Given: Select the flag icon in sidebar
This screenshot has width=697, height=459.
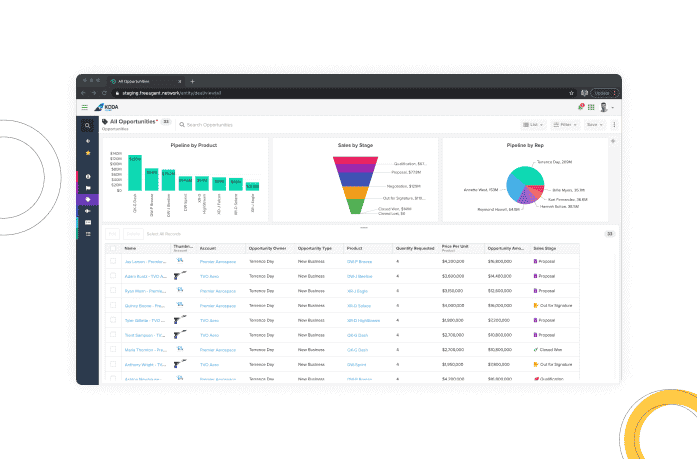Looking at the screenshot, I should point(88,187).
